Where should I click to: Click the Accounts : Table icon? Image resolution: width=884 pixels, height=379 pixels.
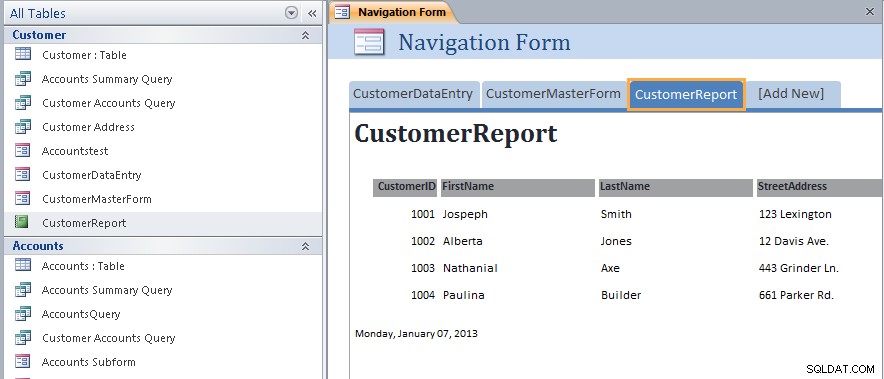[23, 265]
